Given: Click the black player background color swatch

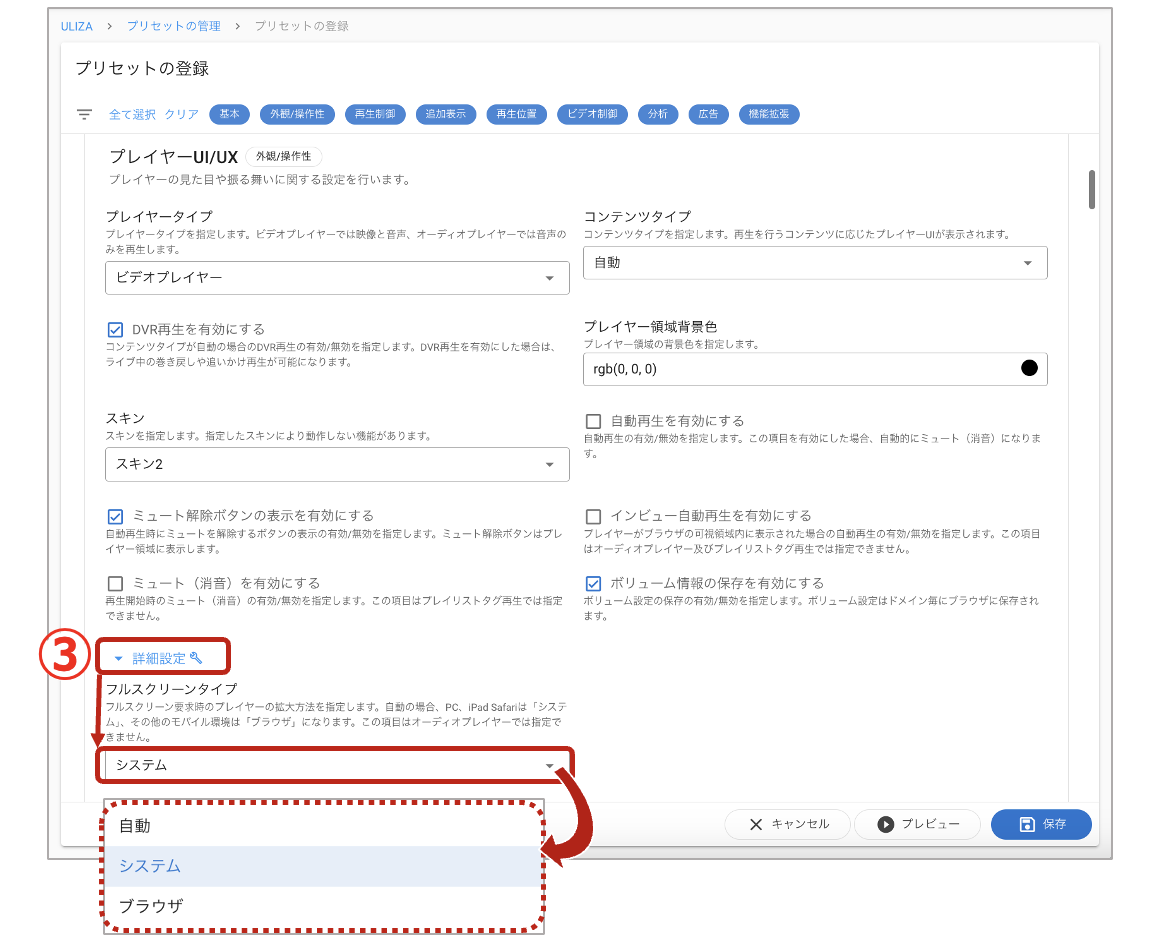Looking at the screenshot, I should pyautogui.click(x=1029, y=368).
